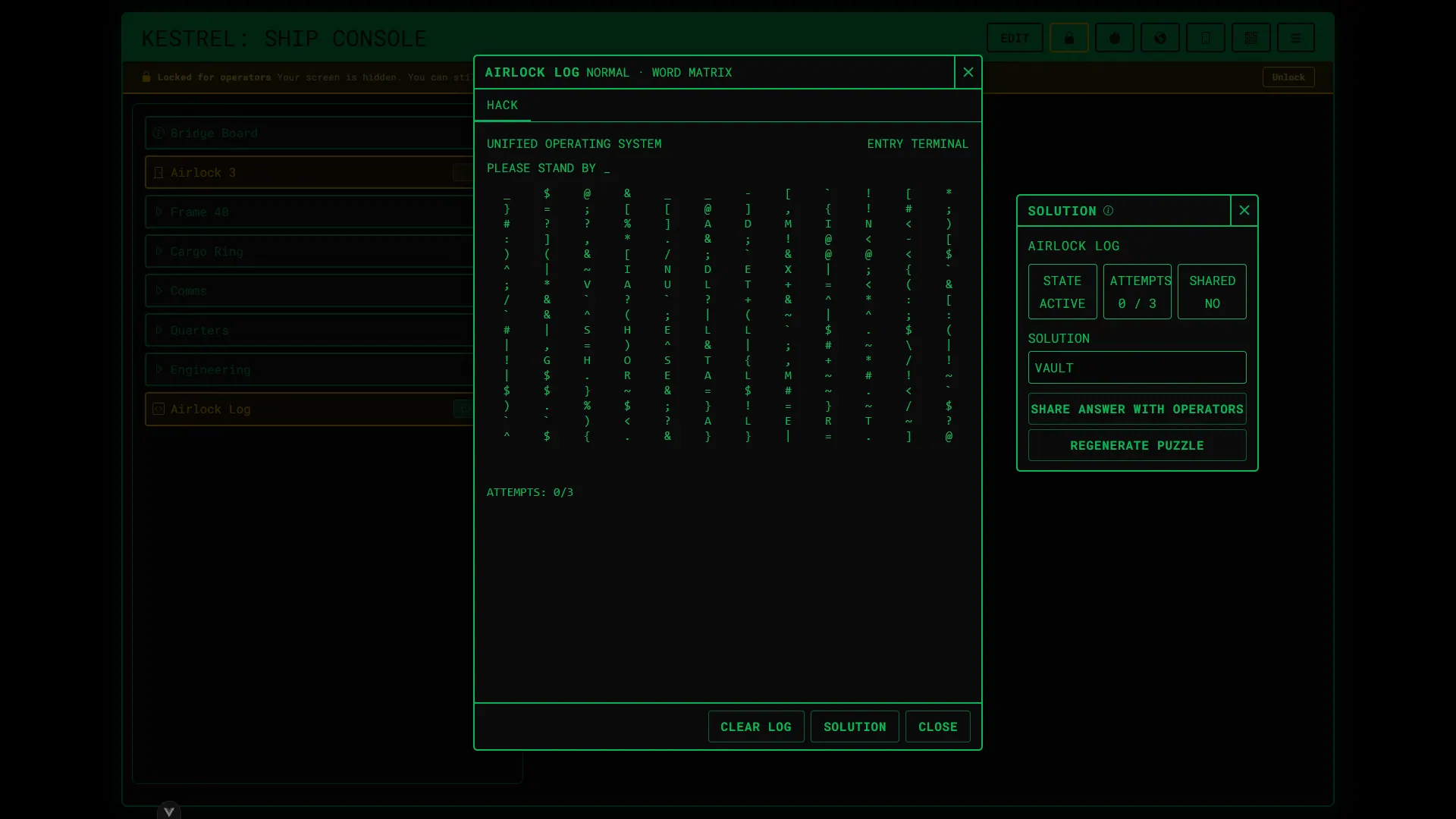Click the CLOSE button in dialog footer
1456x819 pixels.
pos(938,726)
